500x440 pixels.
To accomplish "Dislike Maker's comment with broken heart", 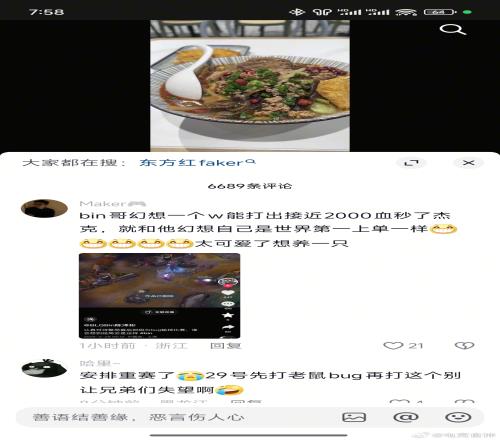I will (x=464, y=346).
